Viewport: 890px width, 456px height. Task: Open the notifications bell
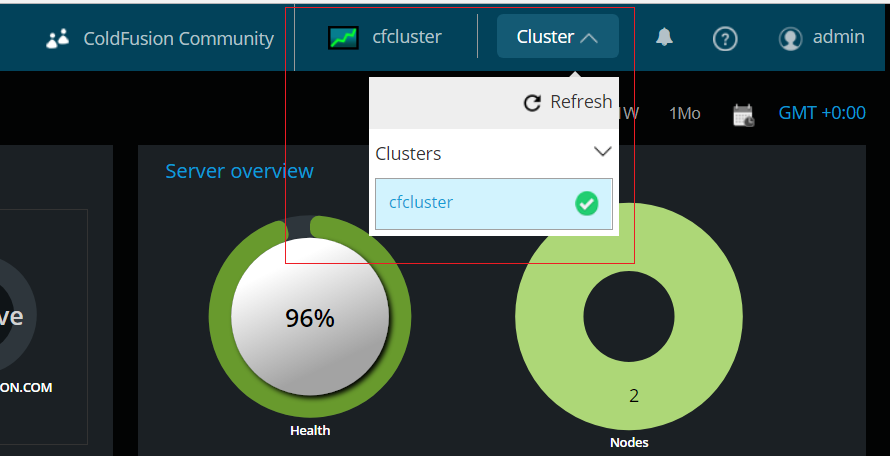click(x=664, y=37)
